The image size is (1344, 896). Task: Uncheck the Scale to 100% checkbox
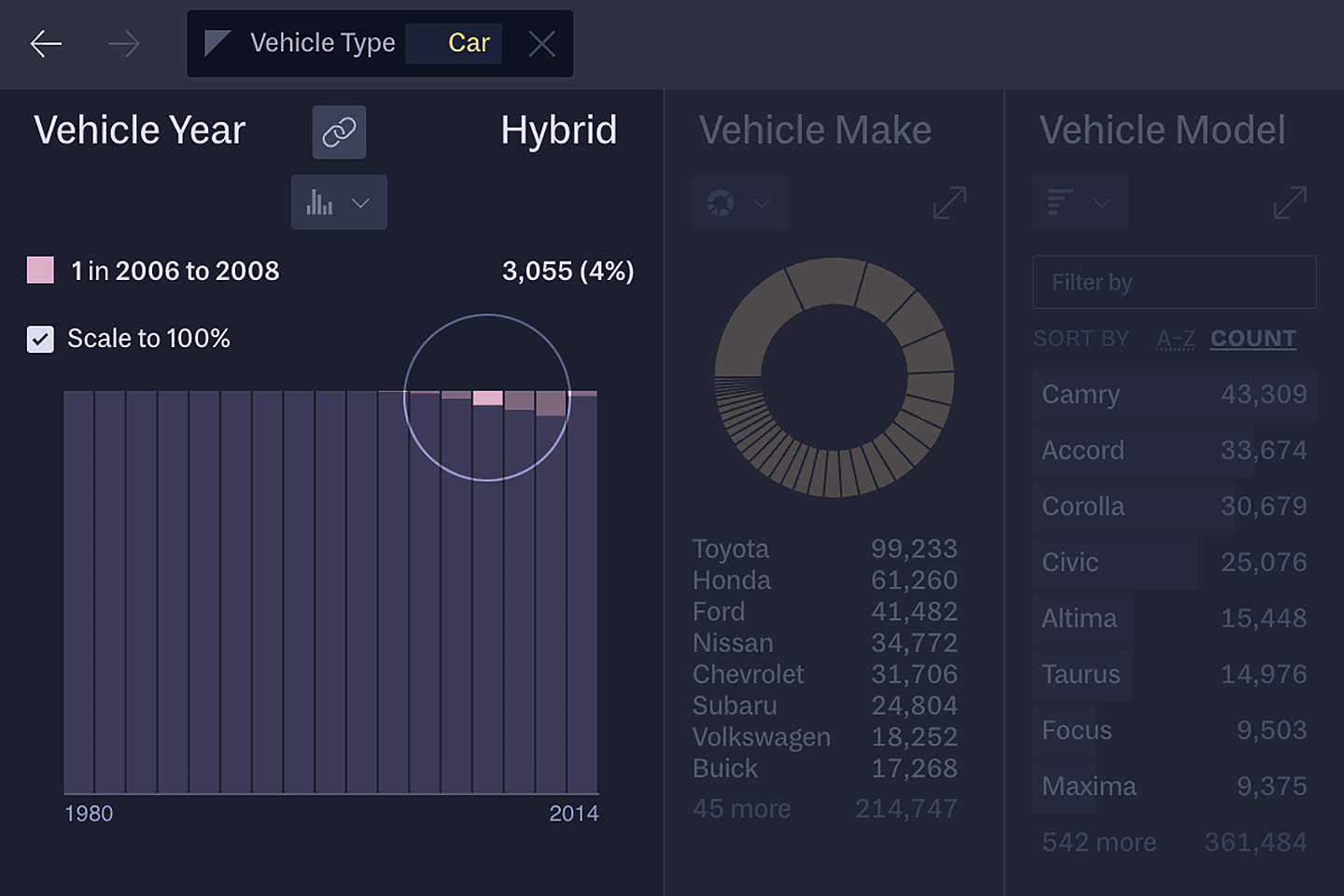39,339
